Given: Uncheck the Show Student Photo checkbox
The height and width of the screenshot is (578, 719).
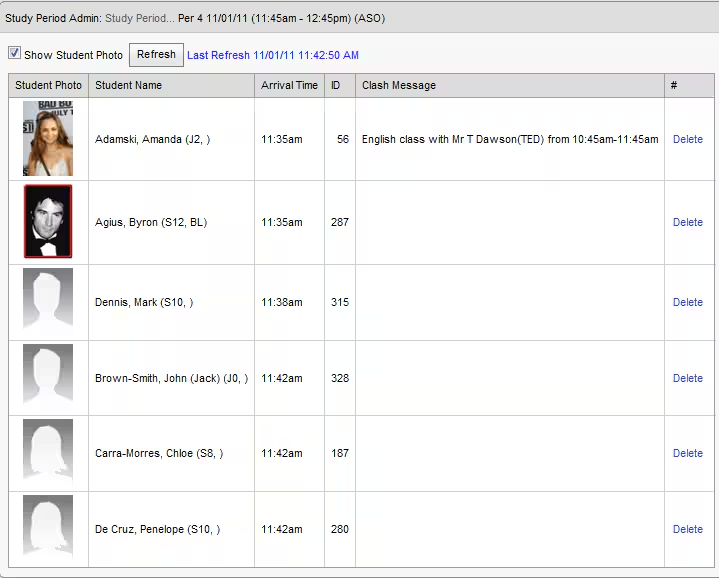Looking at the screenshot, I should [x=14, y=53].
